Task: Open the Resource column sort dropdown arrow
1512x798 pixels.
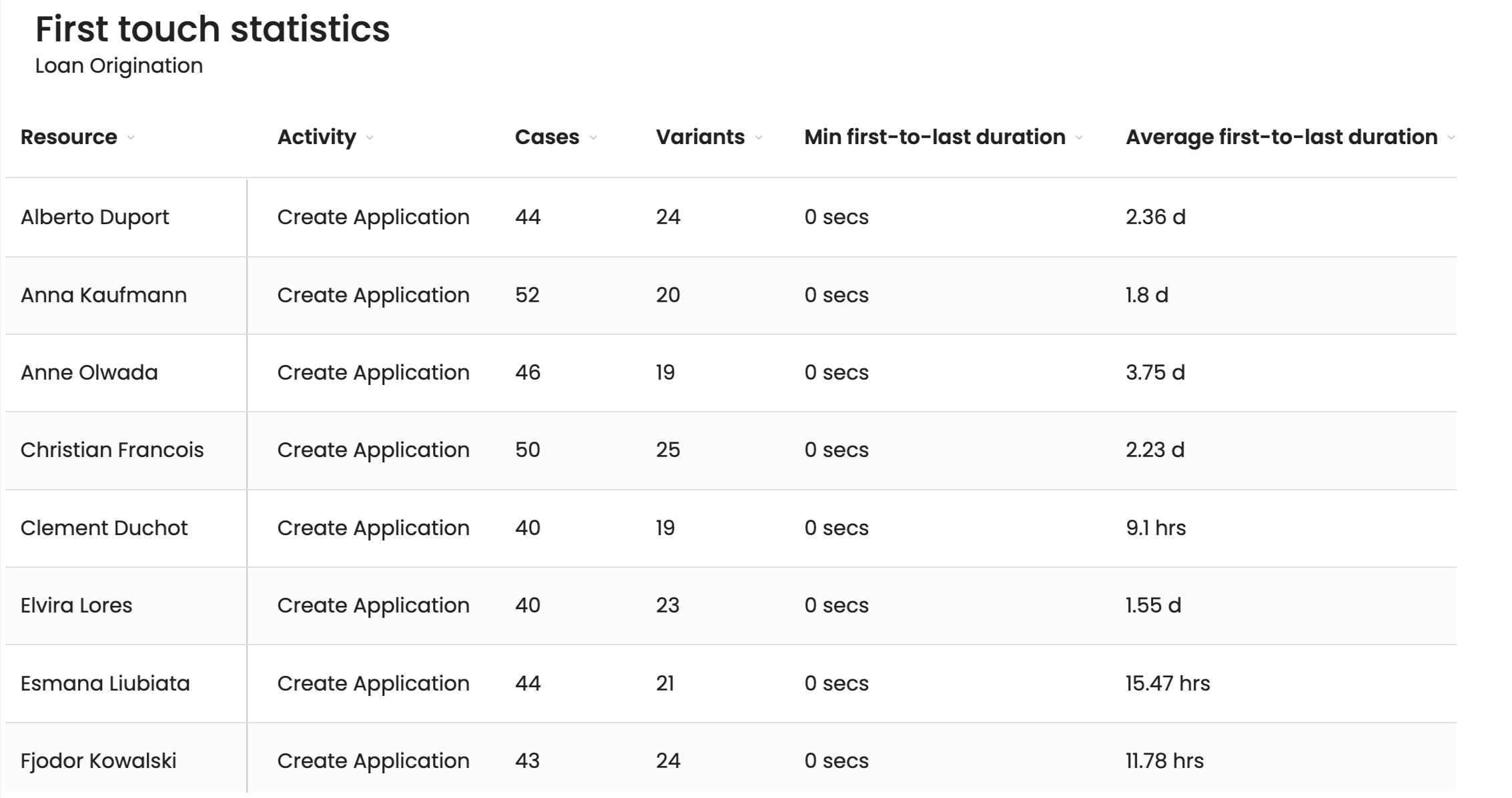Action: [x=131, y=138]
